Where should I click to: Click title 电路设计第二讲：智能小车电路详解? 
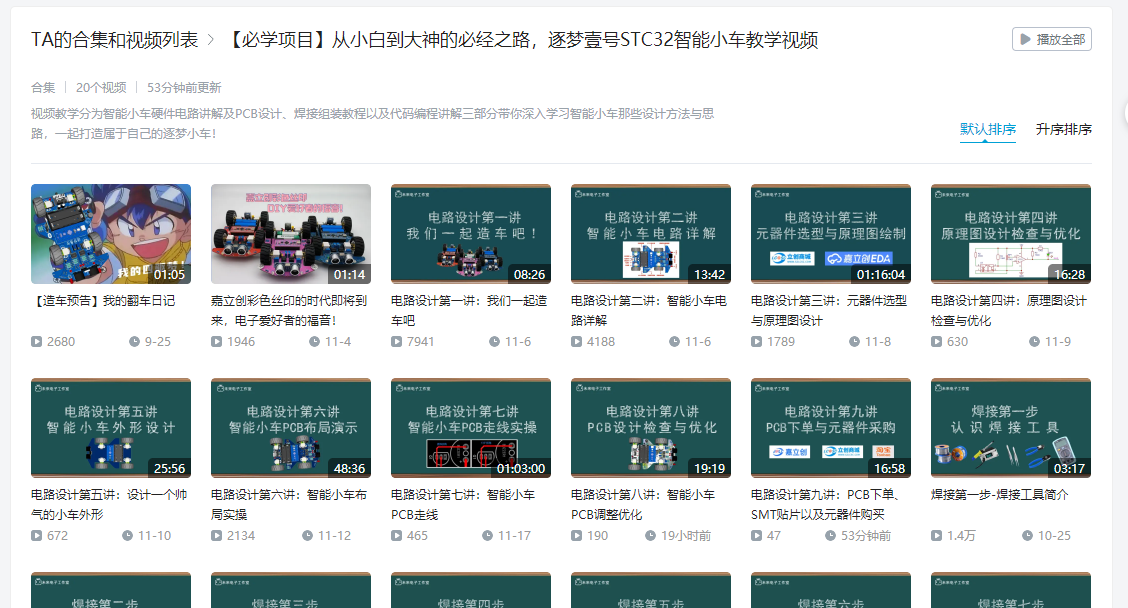(649, 310)
